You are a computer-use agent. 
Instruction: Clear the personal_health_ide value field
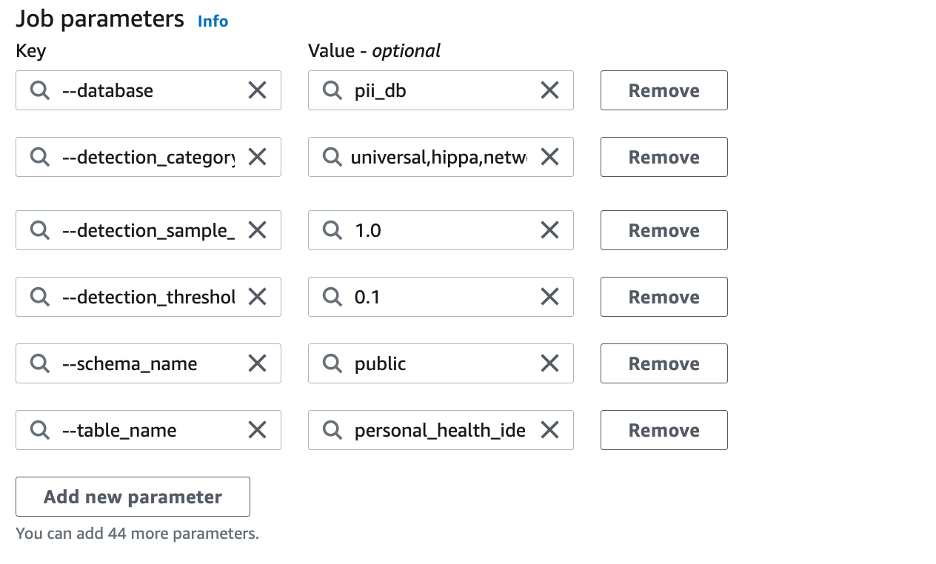point(549,430)
